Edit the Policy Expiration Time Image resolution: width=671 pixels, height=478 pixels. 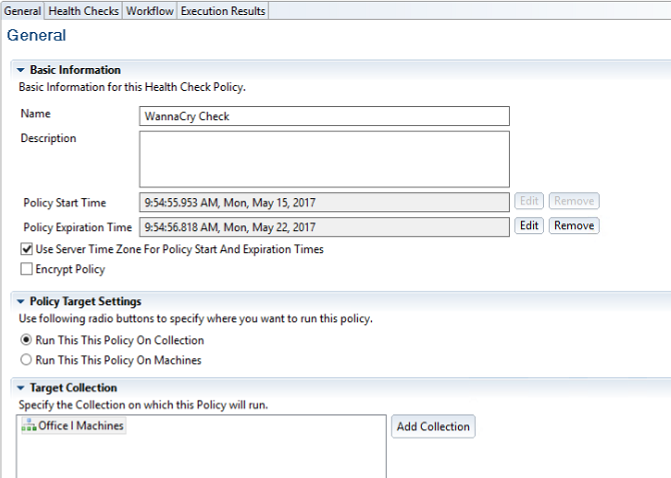(529, 226)
